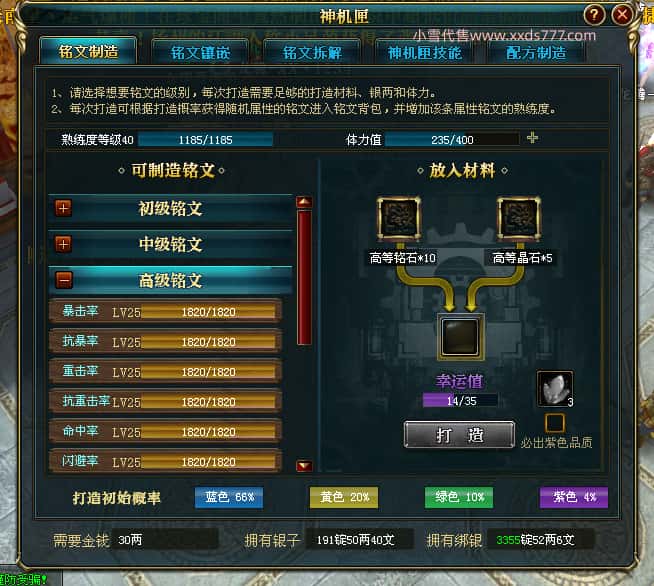Click the red list scrollbar thumb
Image resolution: width=654 pixels, height=586 pixels.
tap(304, 277)
